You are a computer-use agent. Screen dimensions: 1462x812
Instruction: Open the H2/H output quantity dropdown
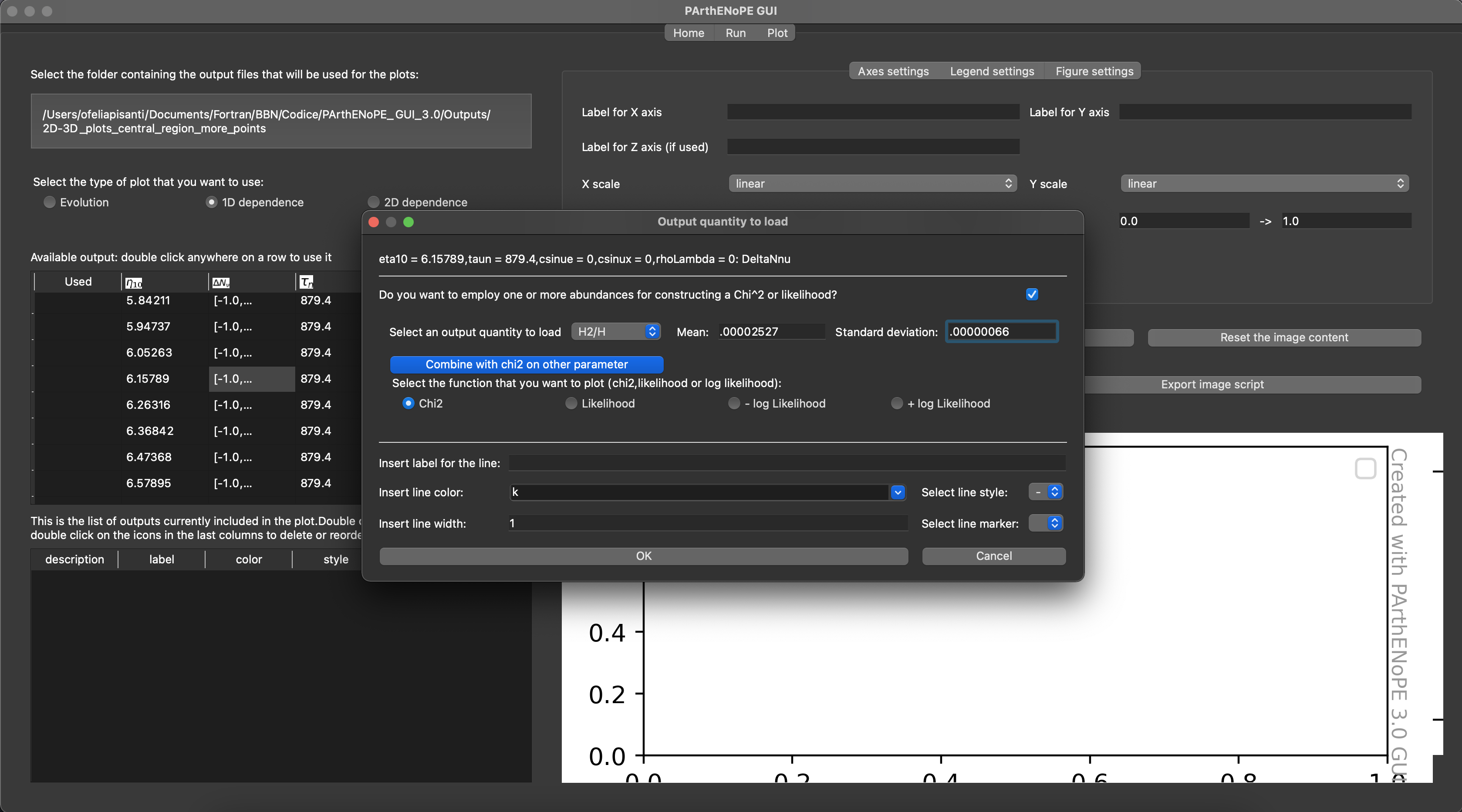click(x=616, y=331)
